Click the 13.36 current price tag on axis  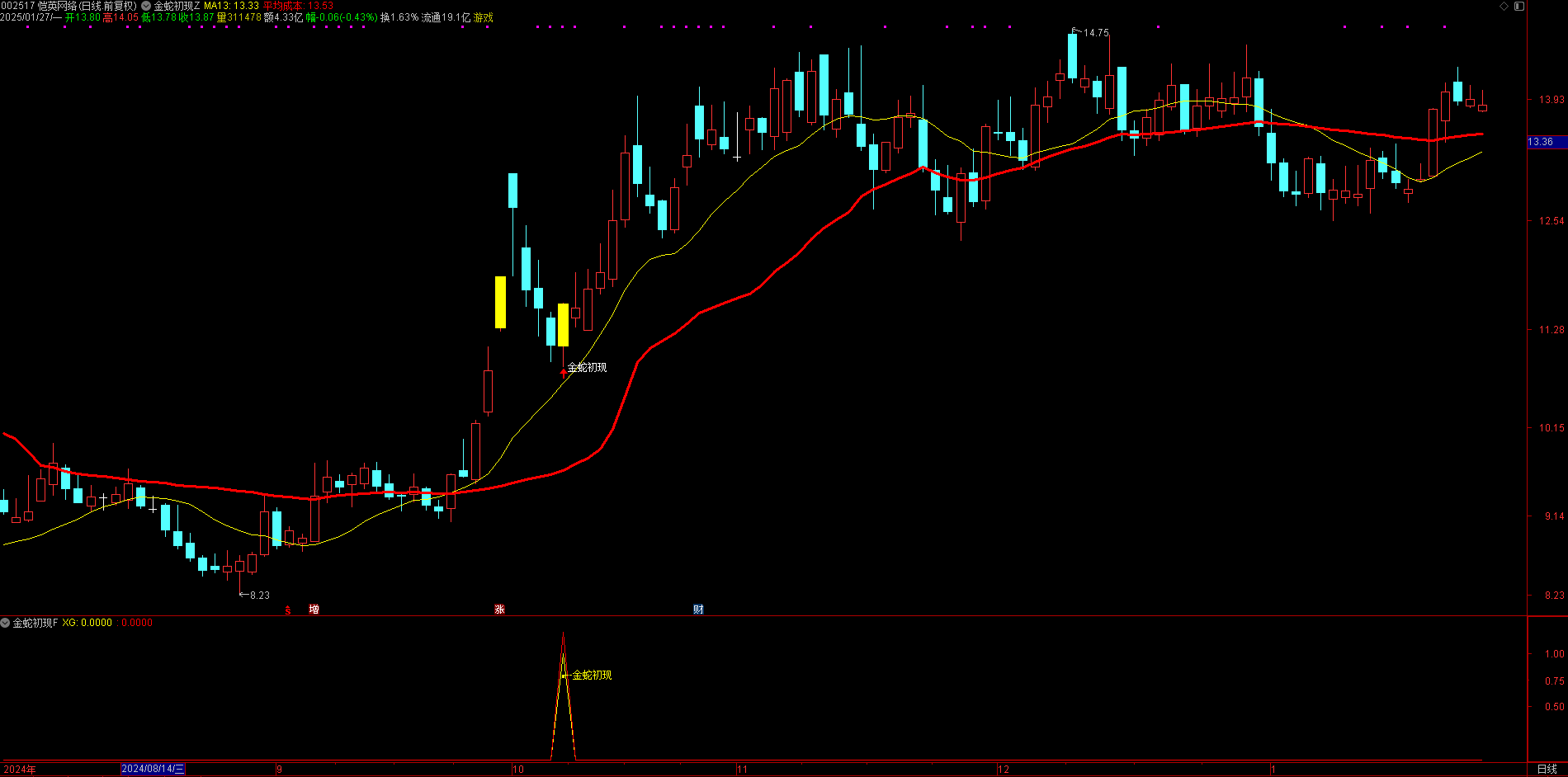(x=1547, y=142)
